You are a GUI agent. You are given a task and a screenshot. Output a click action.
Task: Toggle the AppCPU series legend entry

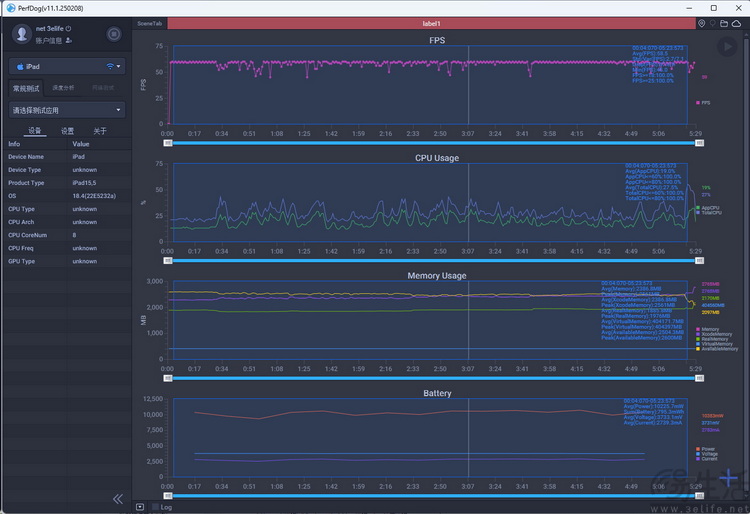tap(708, 208)
